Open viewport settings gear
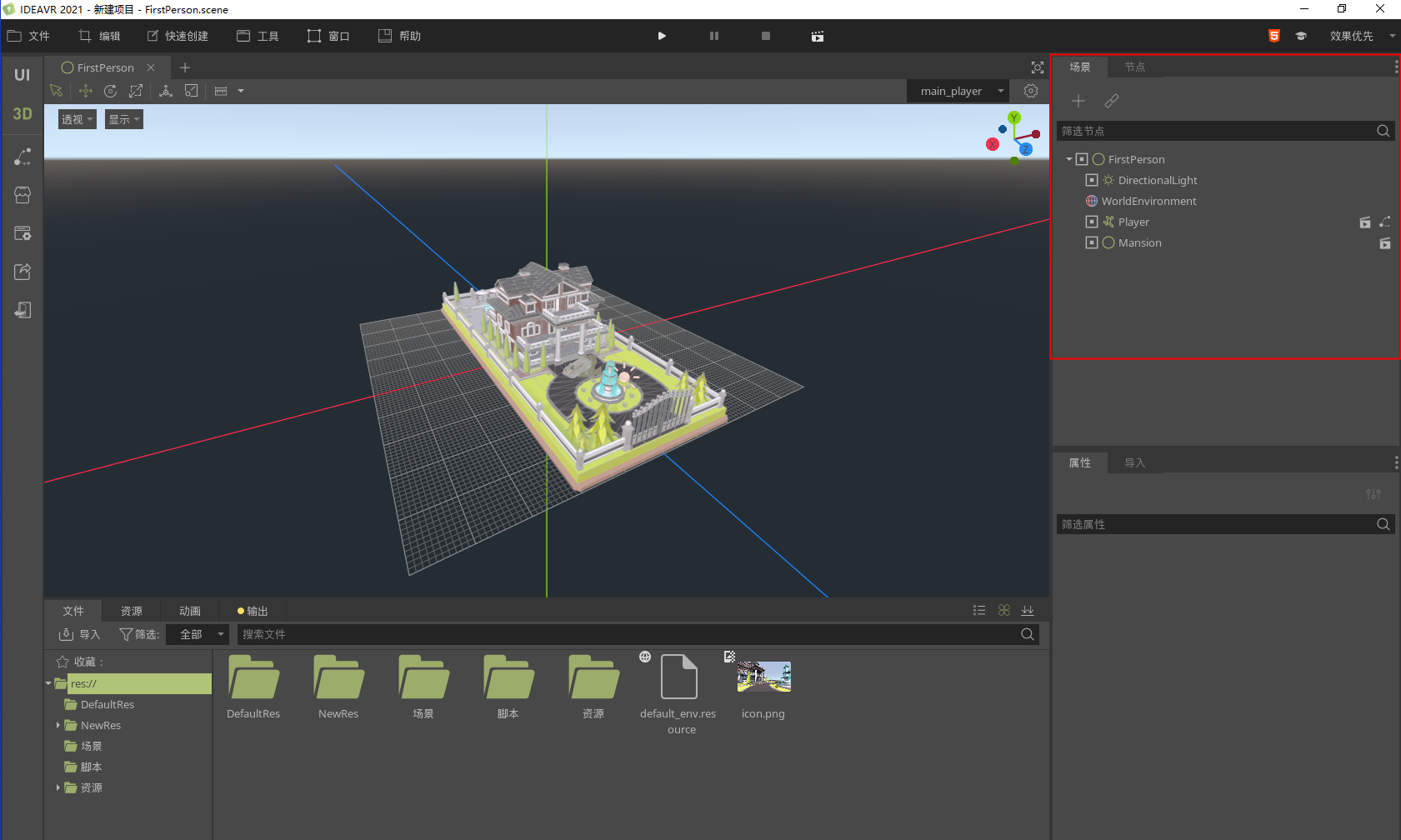 1031,91
